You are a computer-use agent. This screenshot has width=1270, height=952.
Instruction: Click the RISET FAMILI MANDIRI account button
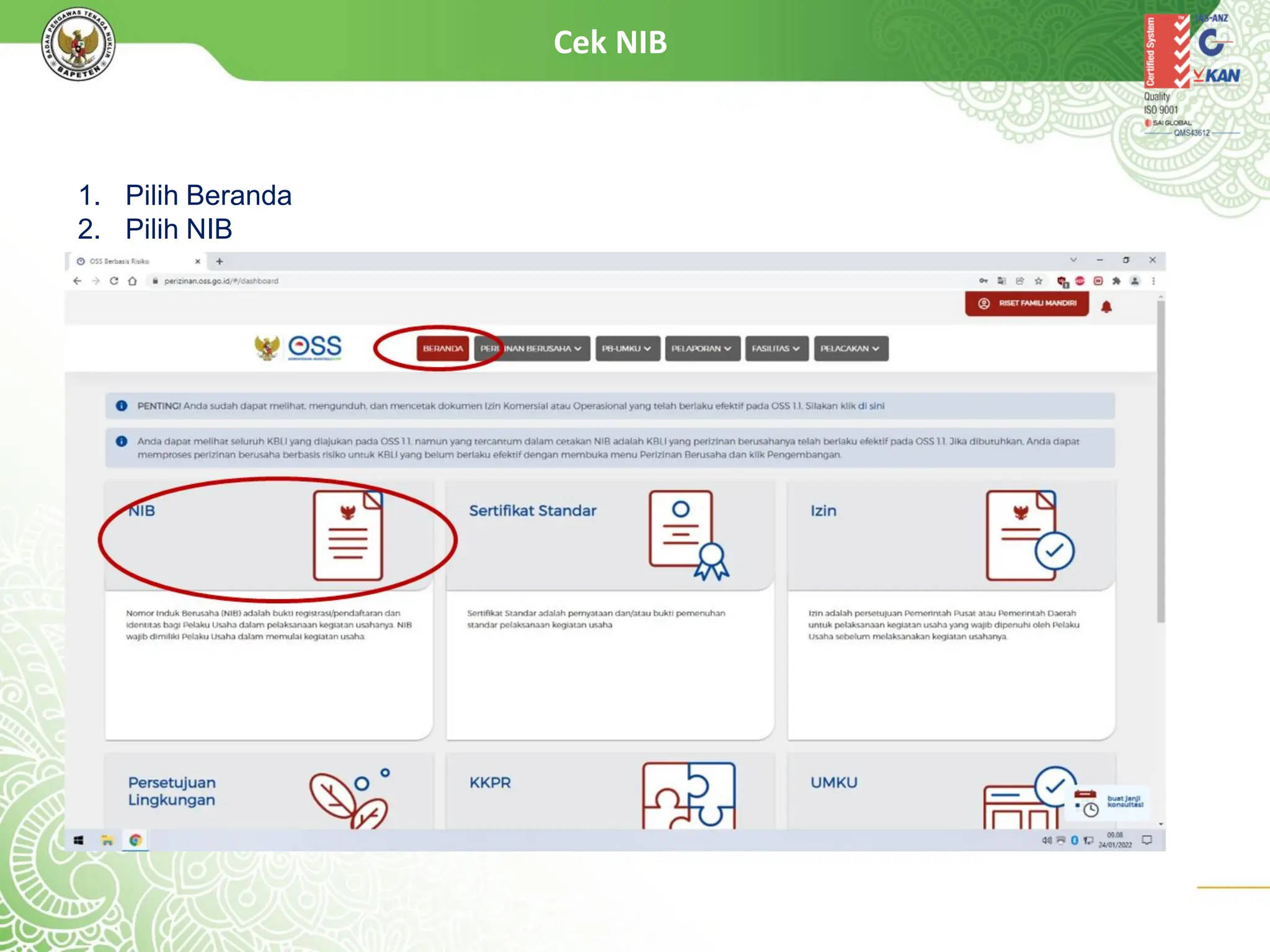point(1027,303)
